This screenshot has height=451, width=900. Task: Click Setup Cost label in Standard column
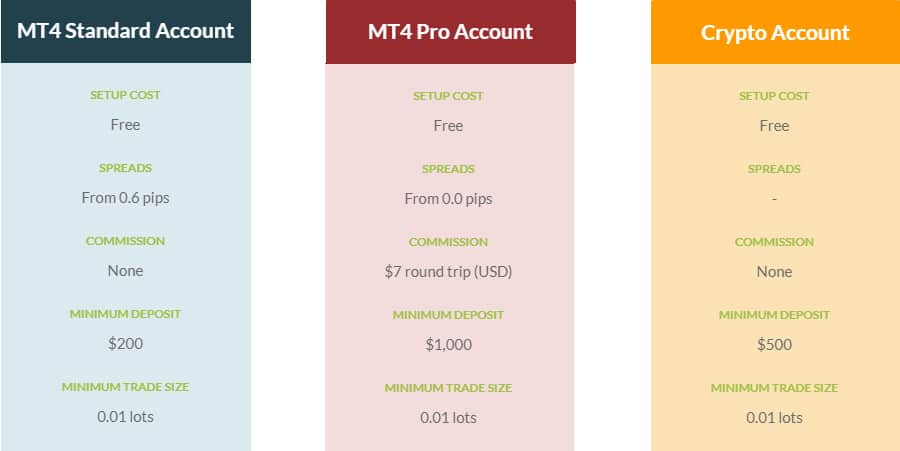[125, 95]
